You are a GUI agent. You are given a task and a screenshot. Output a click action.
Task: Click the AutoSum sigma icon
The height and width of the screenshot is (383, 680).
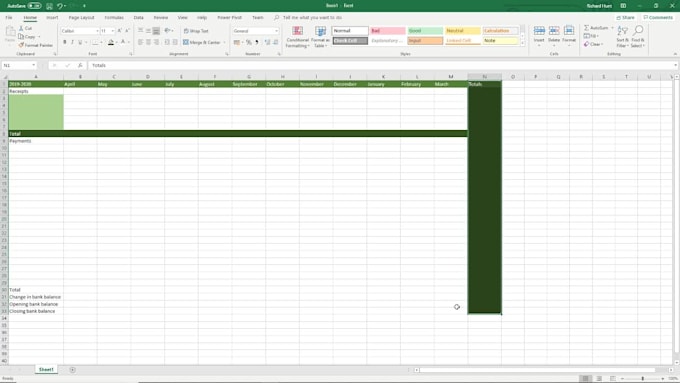pyautogui.click(x=586, y=28)
